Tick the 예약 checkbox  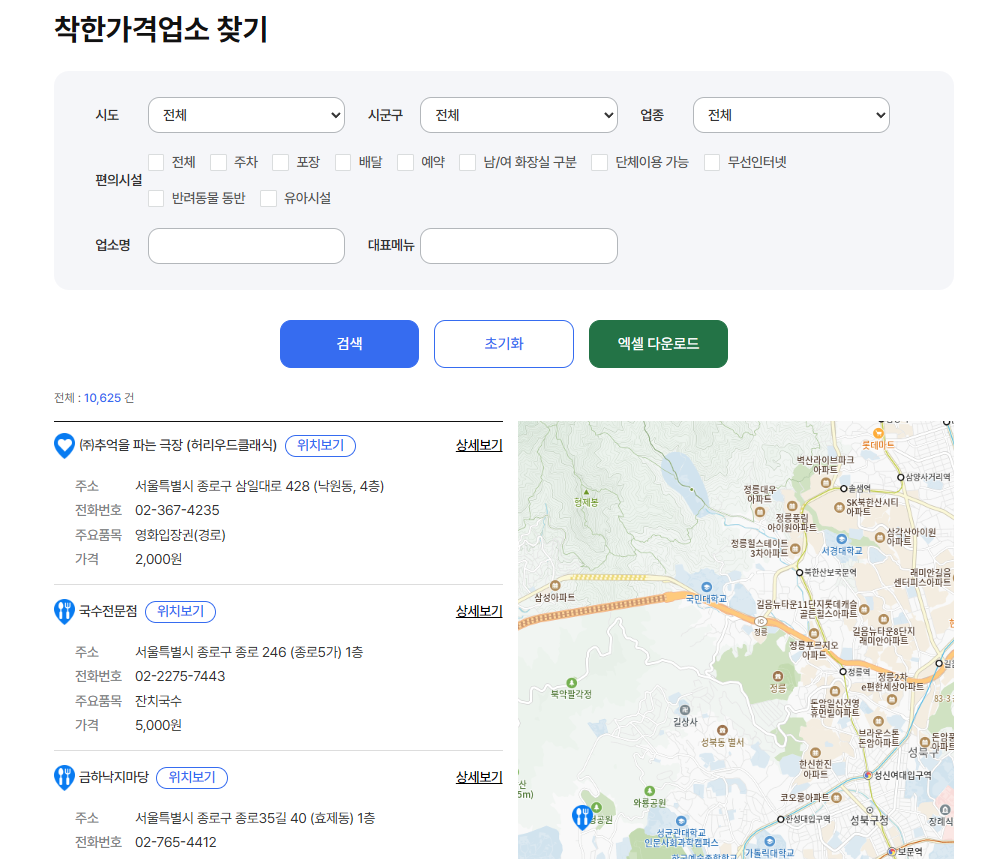405,162
